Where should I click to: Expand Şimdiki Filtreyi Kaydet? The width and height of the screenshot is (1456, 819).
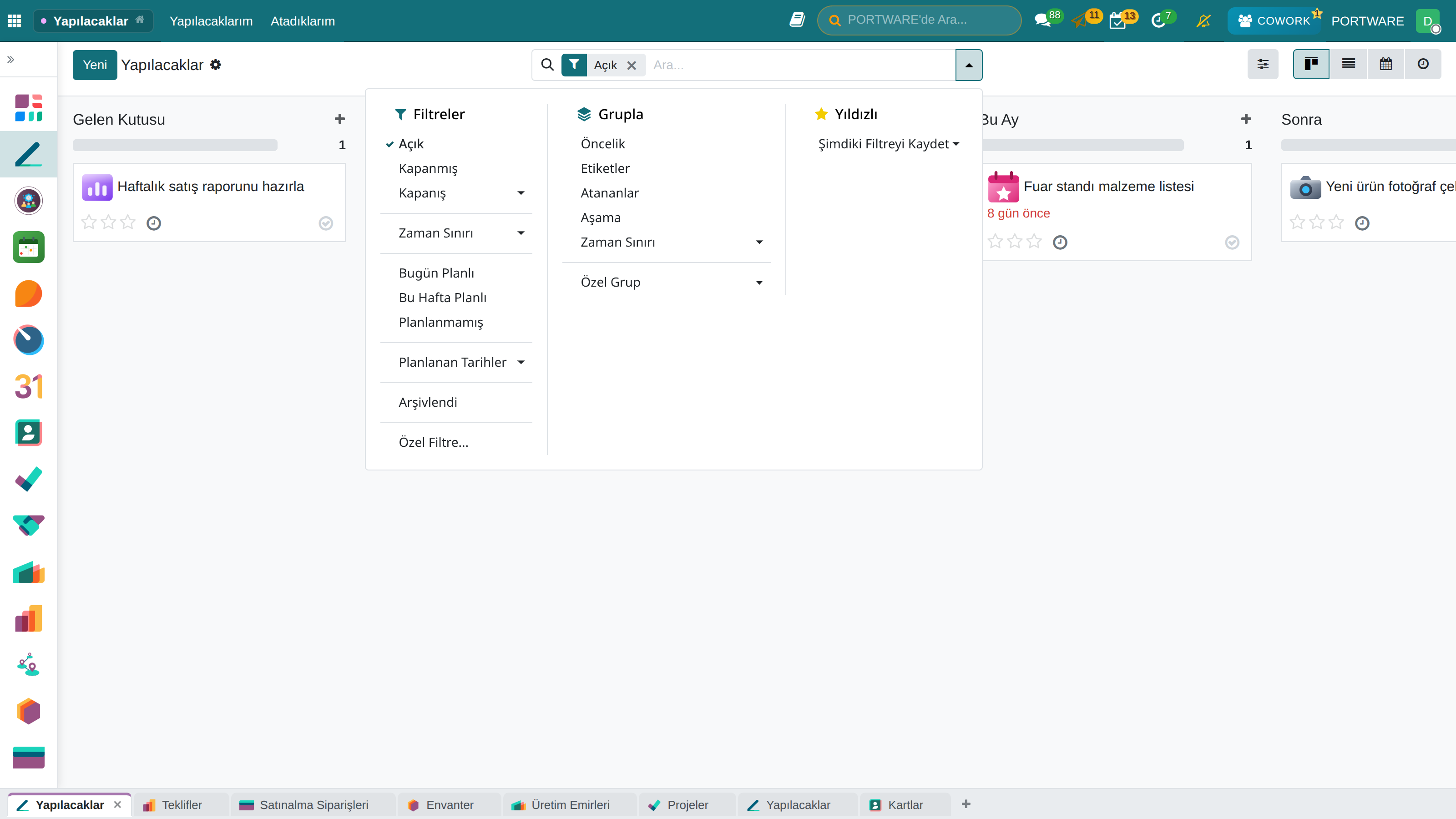(889, 144)
